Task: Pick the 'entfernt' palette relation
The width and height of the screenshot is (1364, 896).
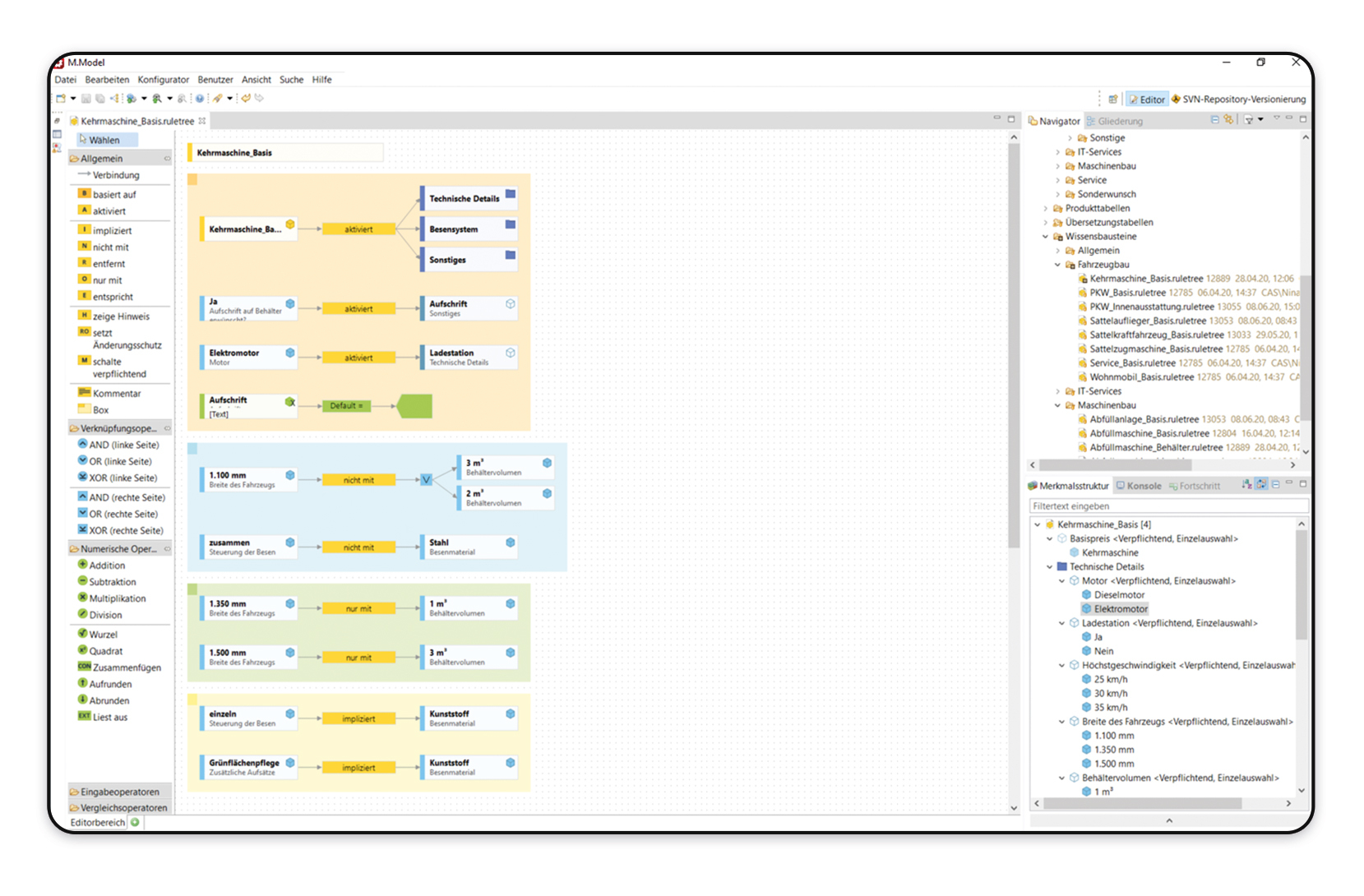Action: [103, 264]
